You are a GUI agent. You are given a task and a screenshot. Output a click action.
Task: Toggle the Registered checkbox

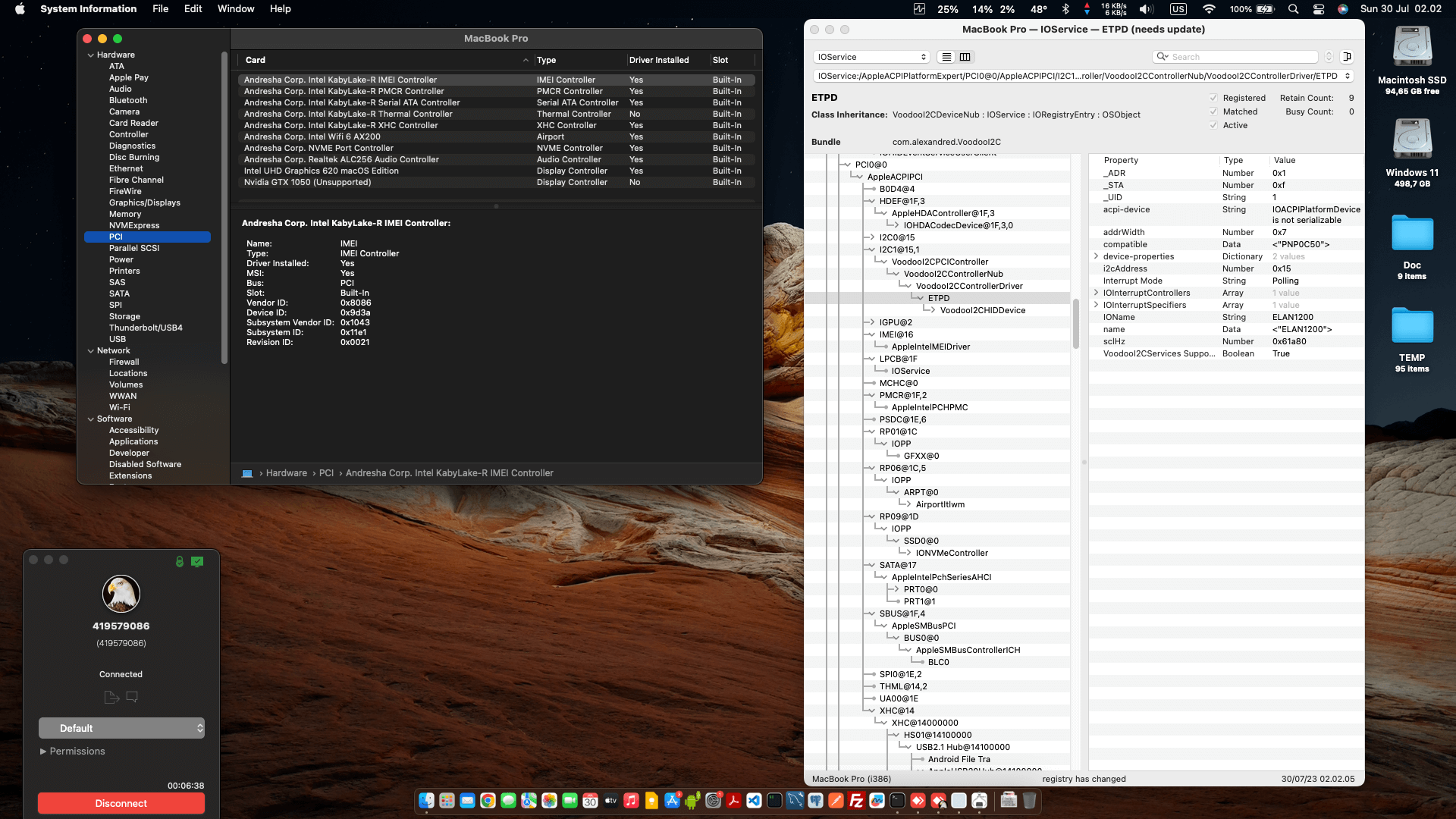click(x=1213, y=98)
